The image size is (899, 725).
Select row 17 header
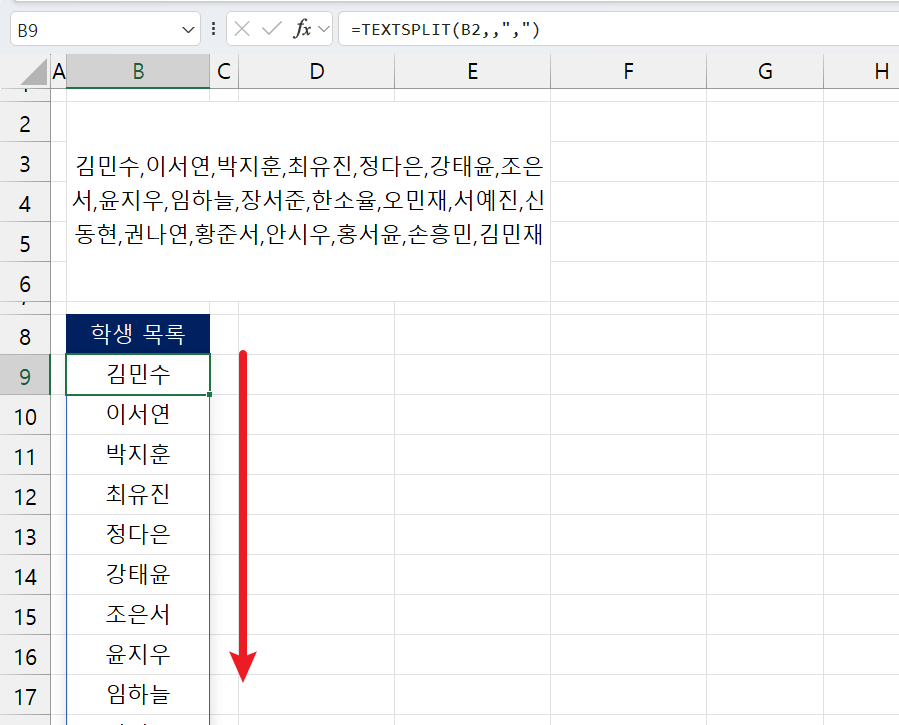point(25,695)
